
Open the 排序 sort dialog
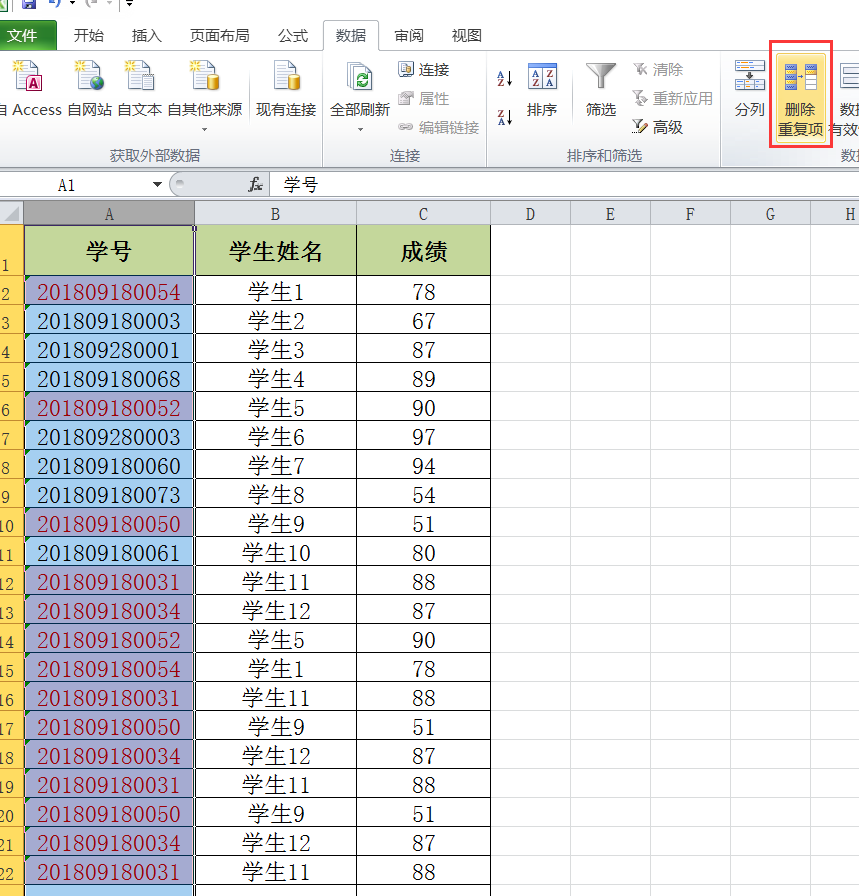pyautogui.click(x=542, y=90)
